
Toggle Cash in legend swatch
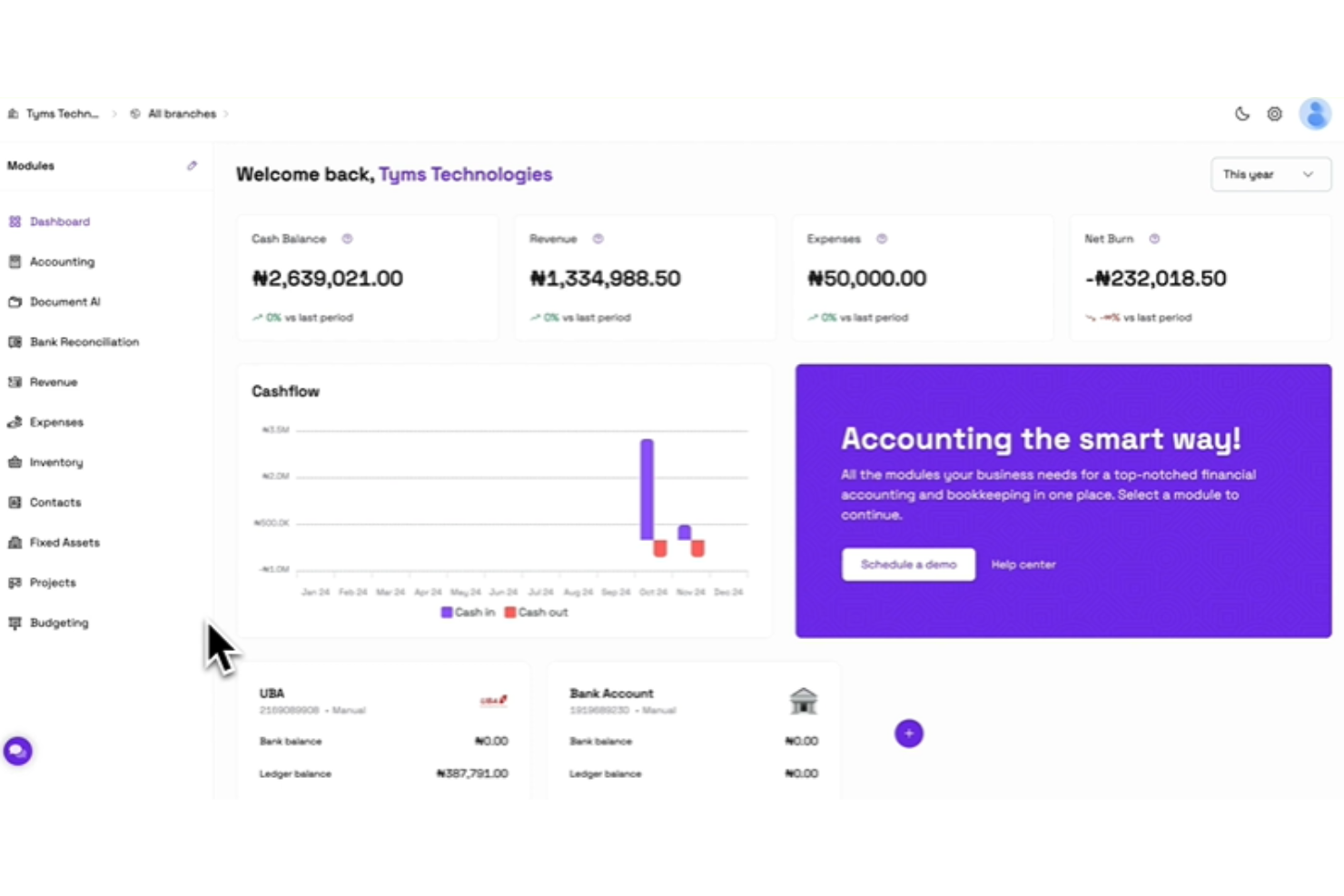[x=447, y=613]
